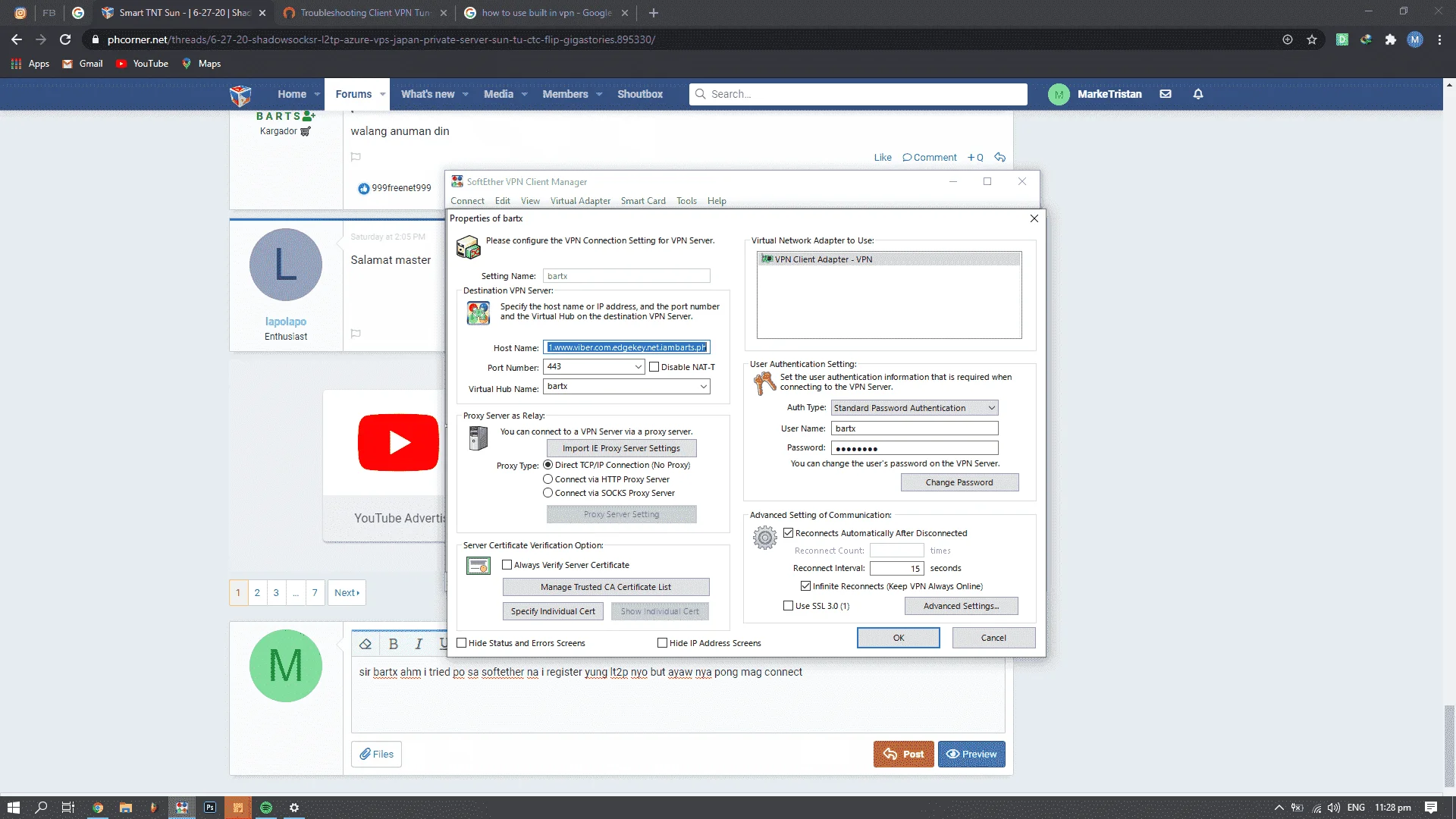Image resolution: width=1456 pixels, height=819 pixels.
Task: Toggle italic in the reply editor
Action: click(419, 644)
